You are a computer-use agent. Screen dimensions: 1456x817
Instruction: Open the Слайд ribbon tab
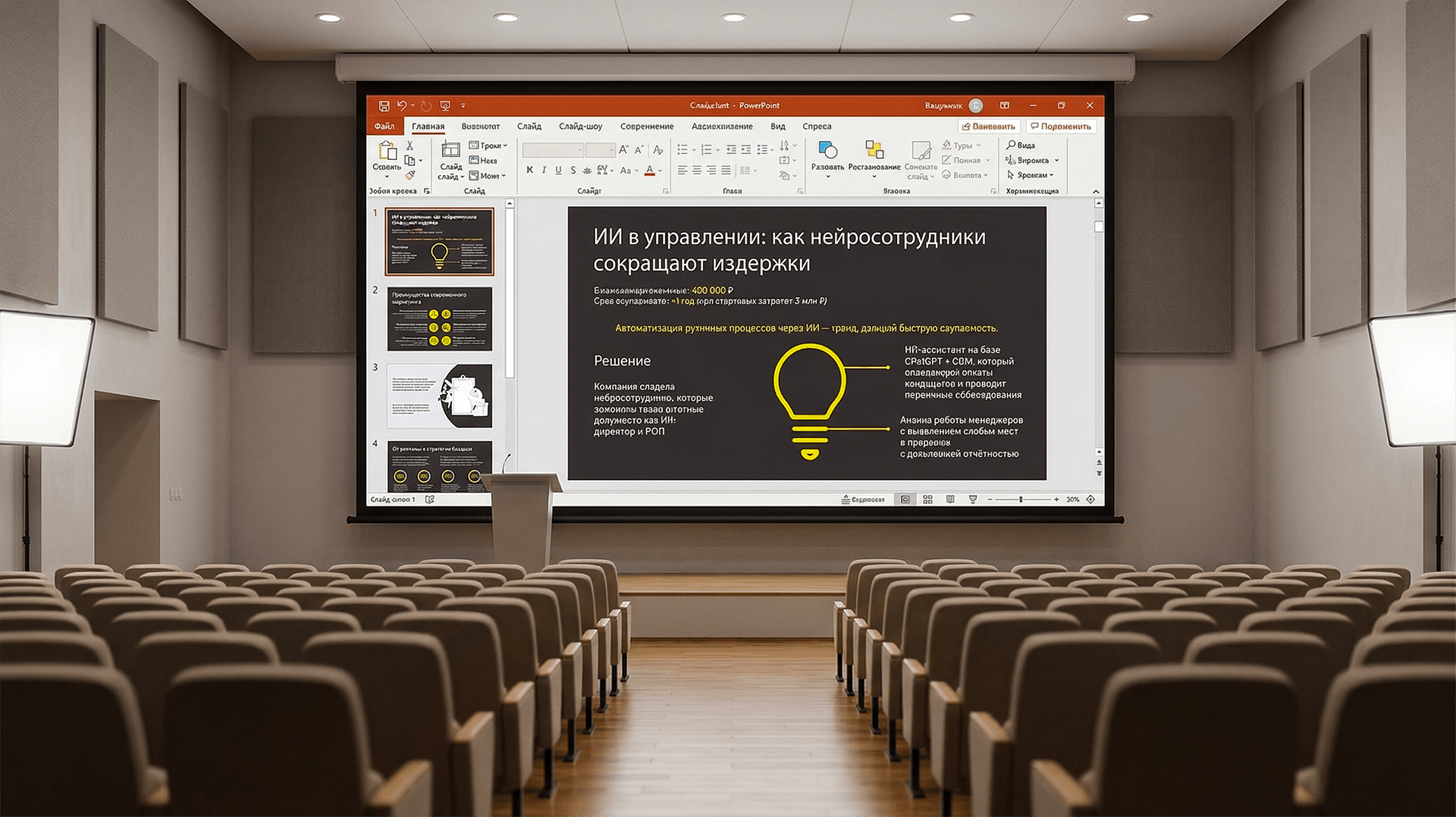[529, 127]
